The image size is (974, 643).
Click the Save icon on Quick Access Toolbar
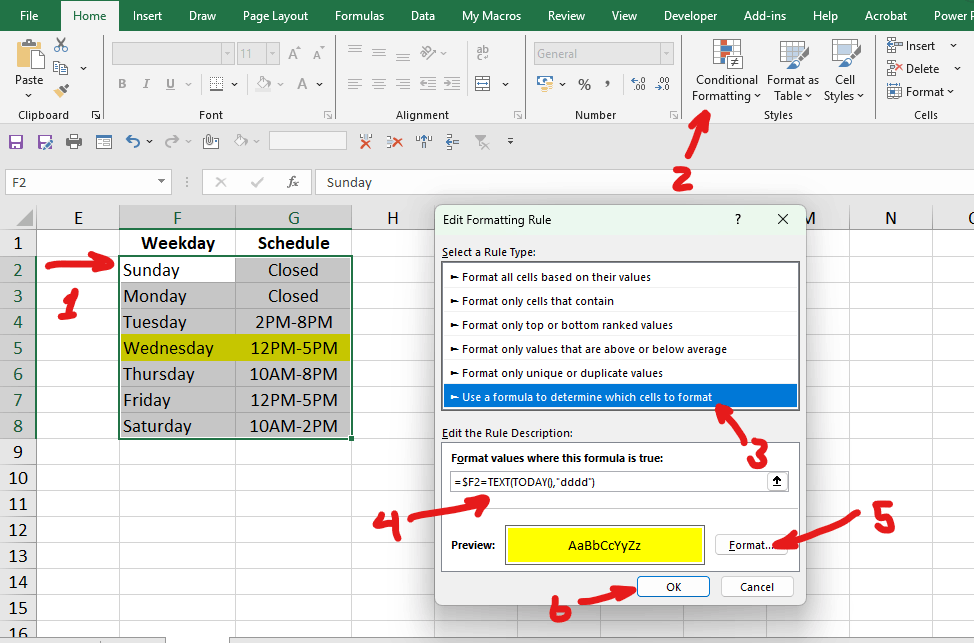16,141
